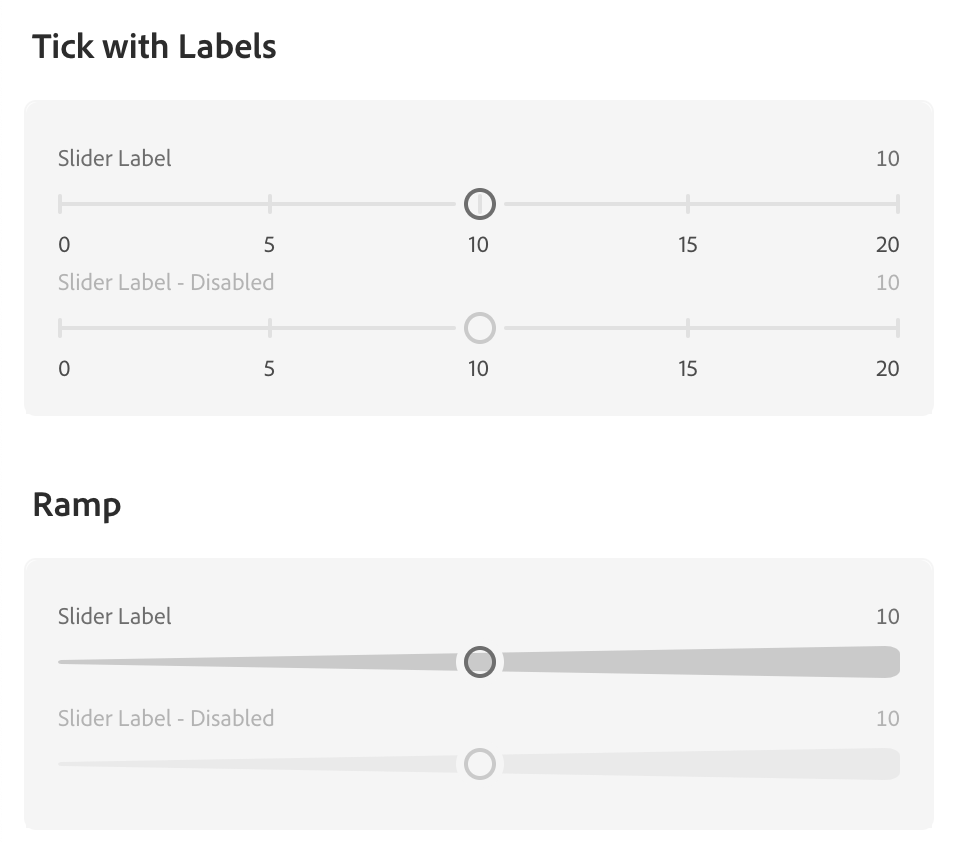Click the 5 tick mark on the disabled tick slider

tap(270, 328)
